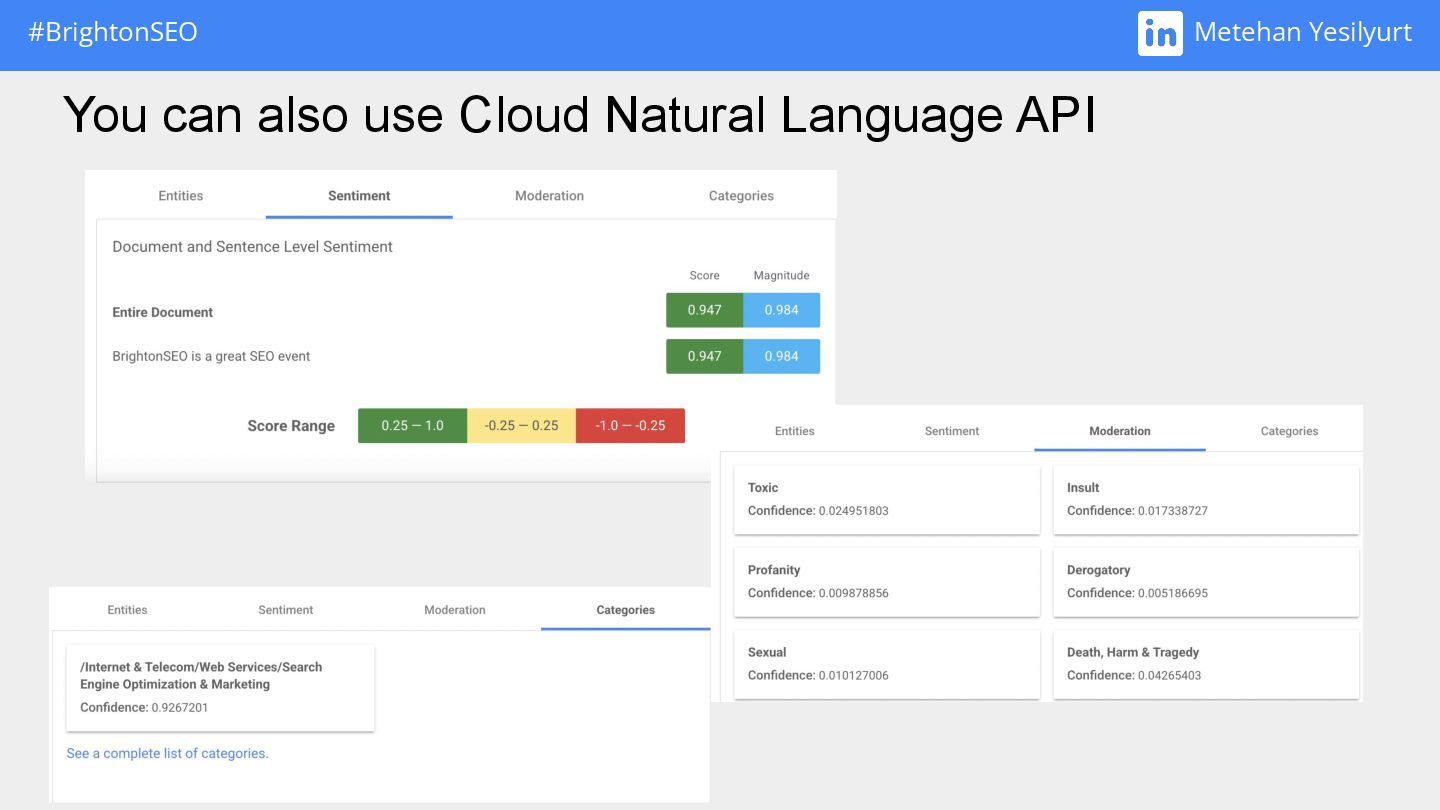Select the Insult confidence card
The image size is (1440, 810).
click(x=1206, y=499)
